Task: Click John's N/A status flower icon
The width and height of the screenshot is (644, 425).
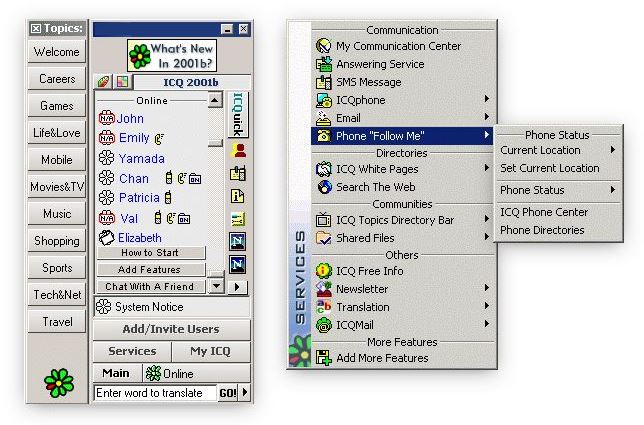Action: coord(106,118)
